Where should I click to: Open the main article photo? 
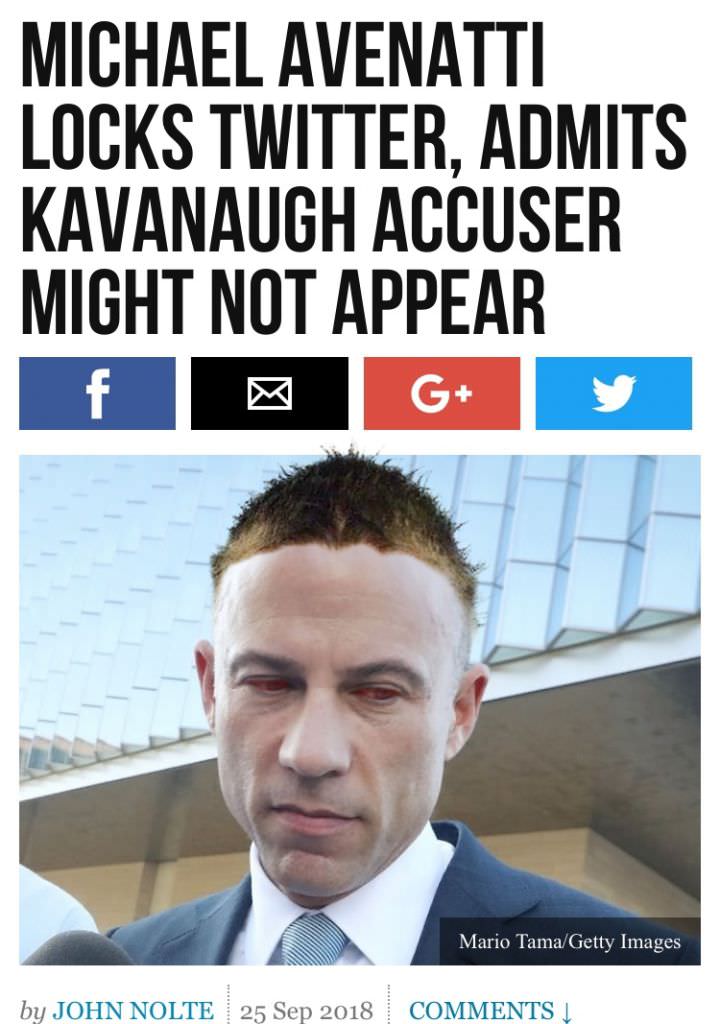[x=360, y=710]
